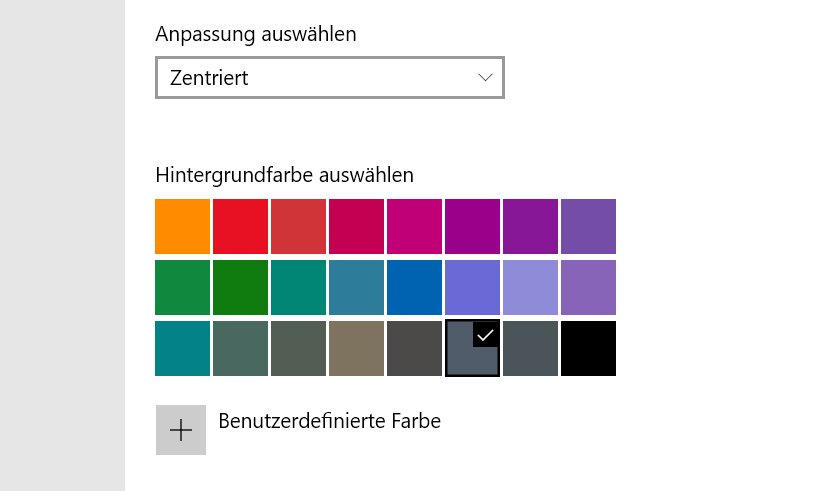821x491 pixels.
Task: Choose the purple swatch at top right
Action: [x=588, y=227]
